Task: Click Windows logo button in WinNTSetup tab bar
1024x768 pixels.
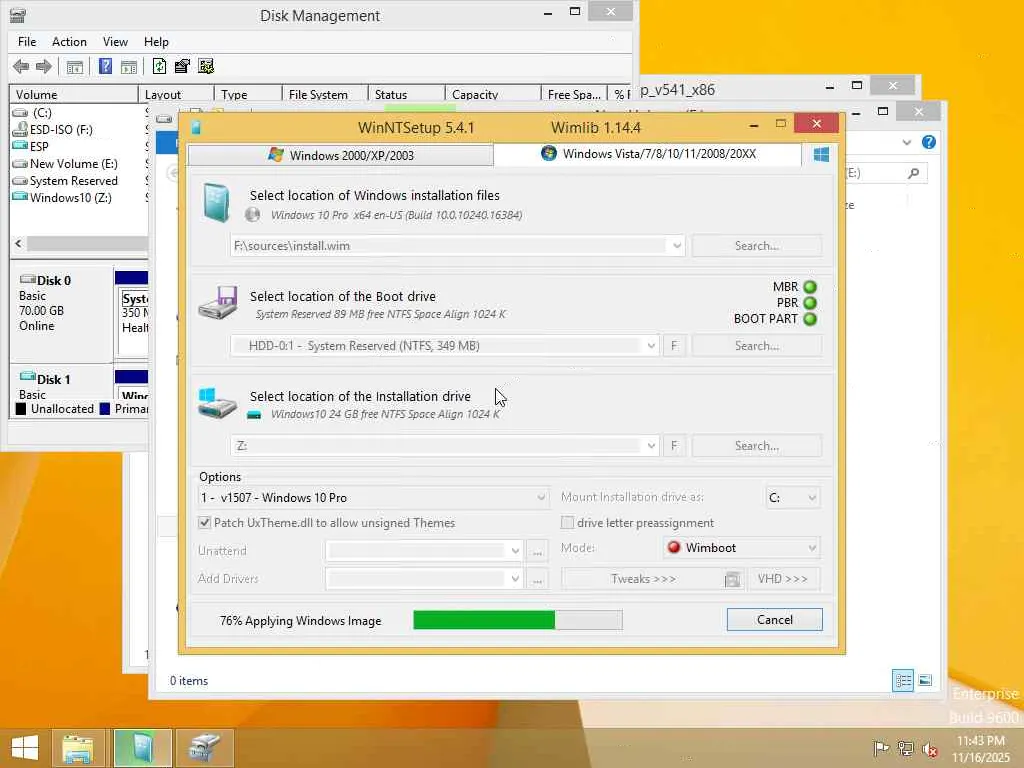Action: [x=821, y=154]
